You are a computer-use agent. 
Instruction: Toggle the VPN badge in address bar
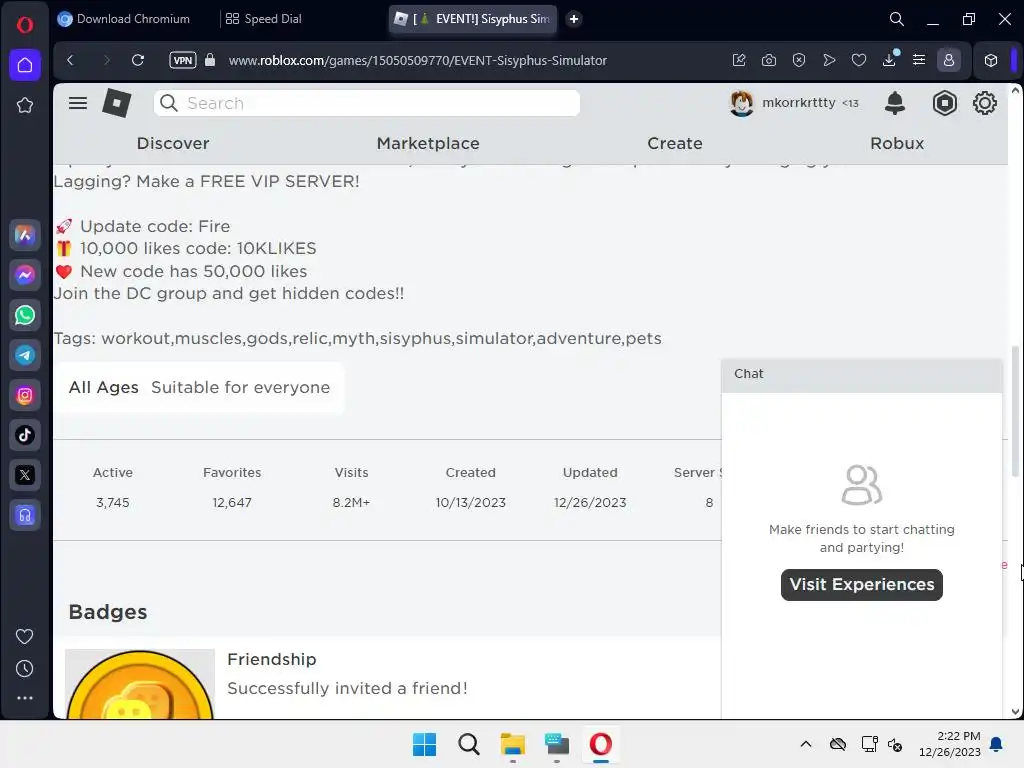pyautogui.click(x=182, y=60)
